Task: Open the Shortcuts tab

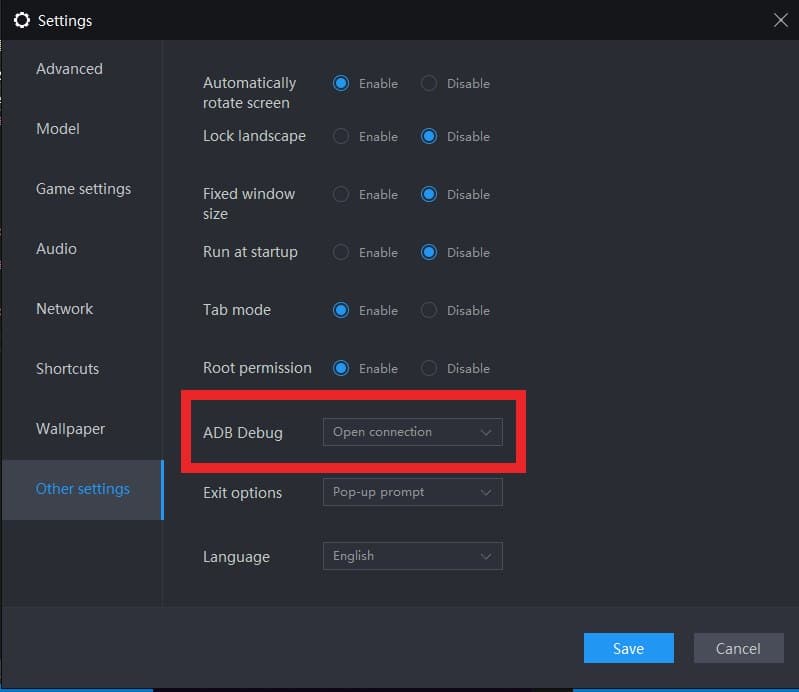Action: pyautogui.click(x=67, y=369)
